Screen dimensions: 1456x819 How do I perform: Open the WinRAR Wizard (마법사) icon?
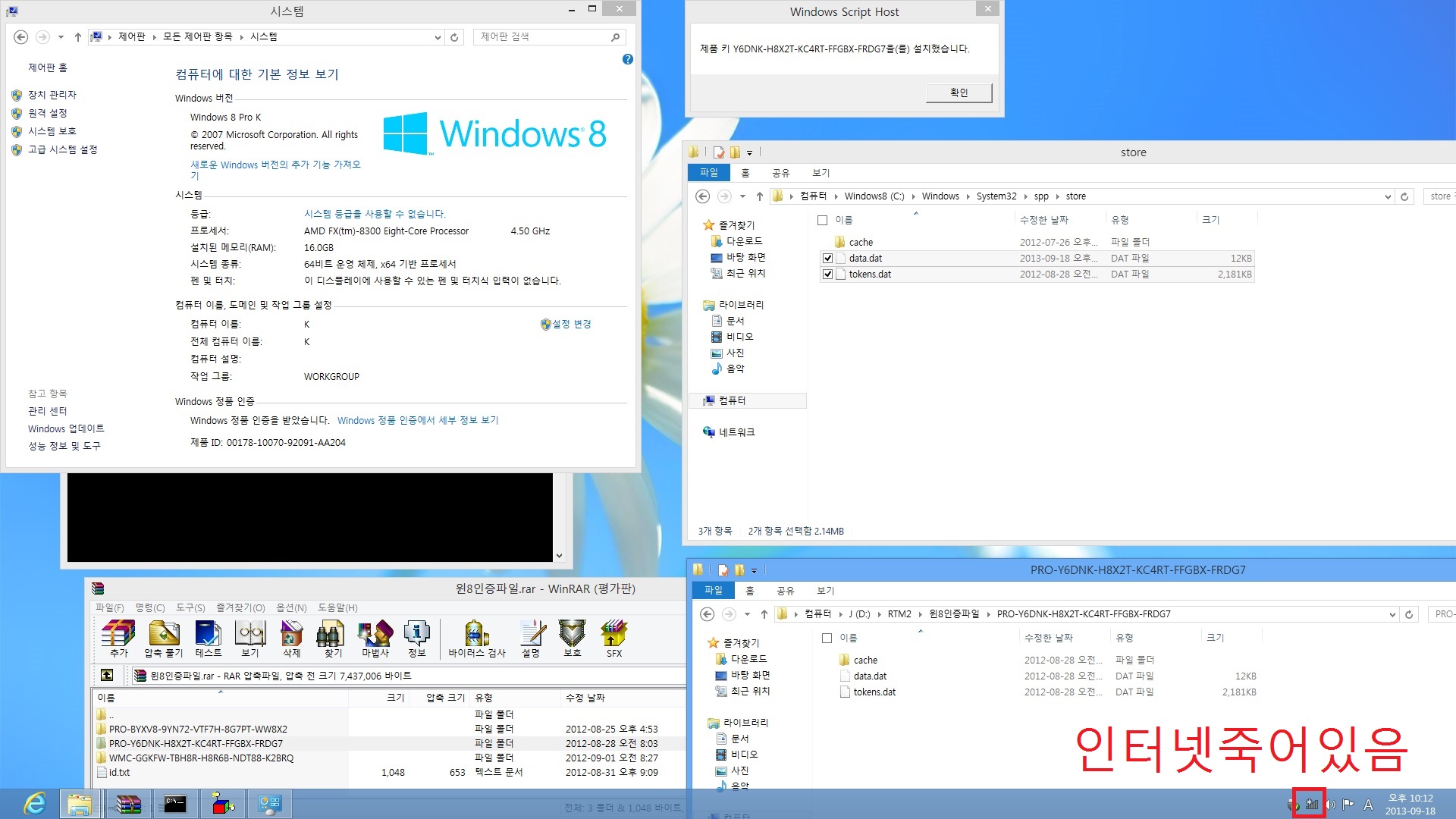(x=375, y=639)
